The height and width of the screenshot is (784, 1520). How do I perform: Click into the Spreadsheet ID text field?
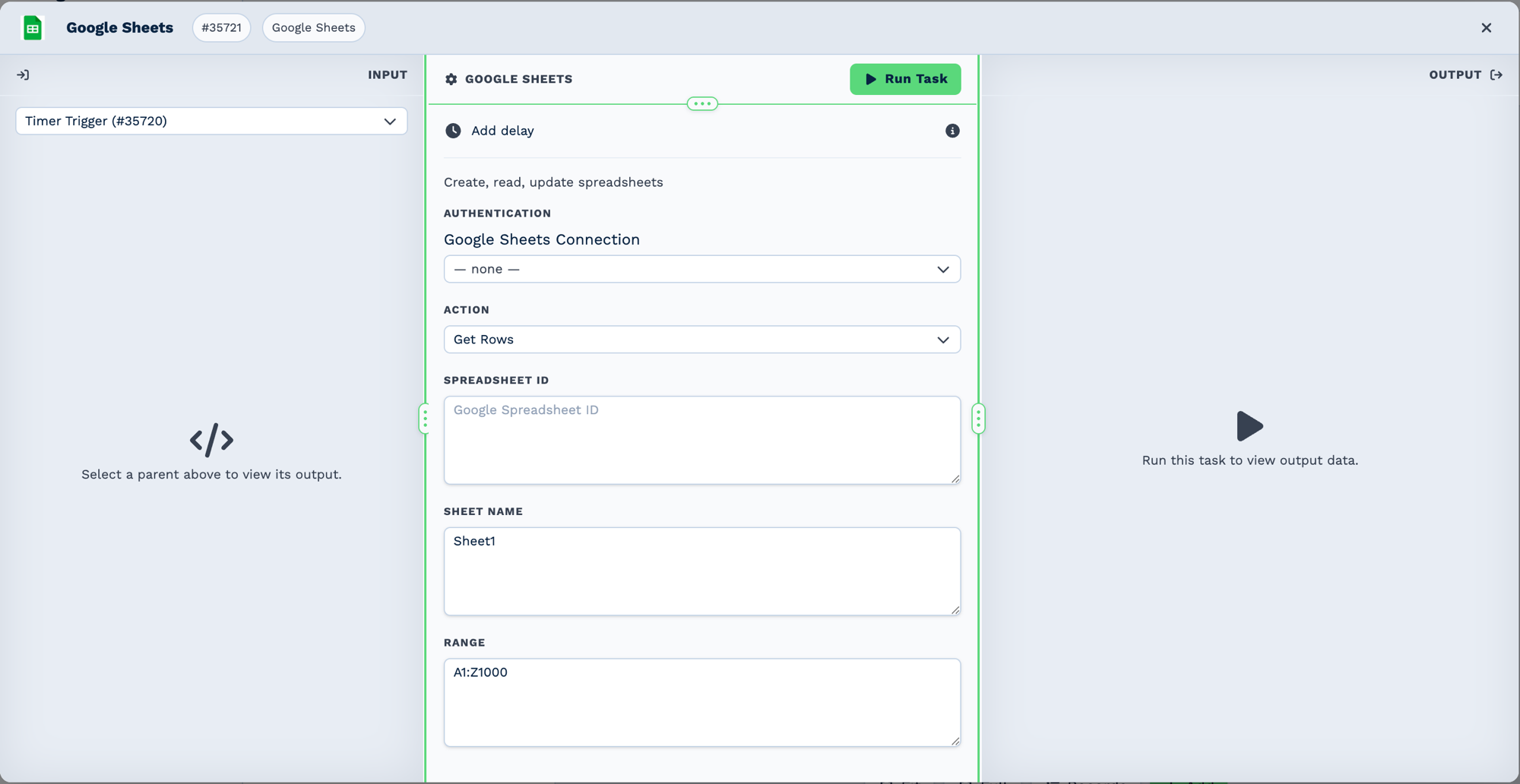click(x=702, y=440)
